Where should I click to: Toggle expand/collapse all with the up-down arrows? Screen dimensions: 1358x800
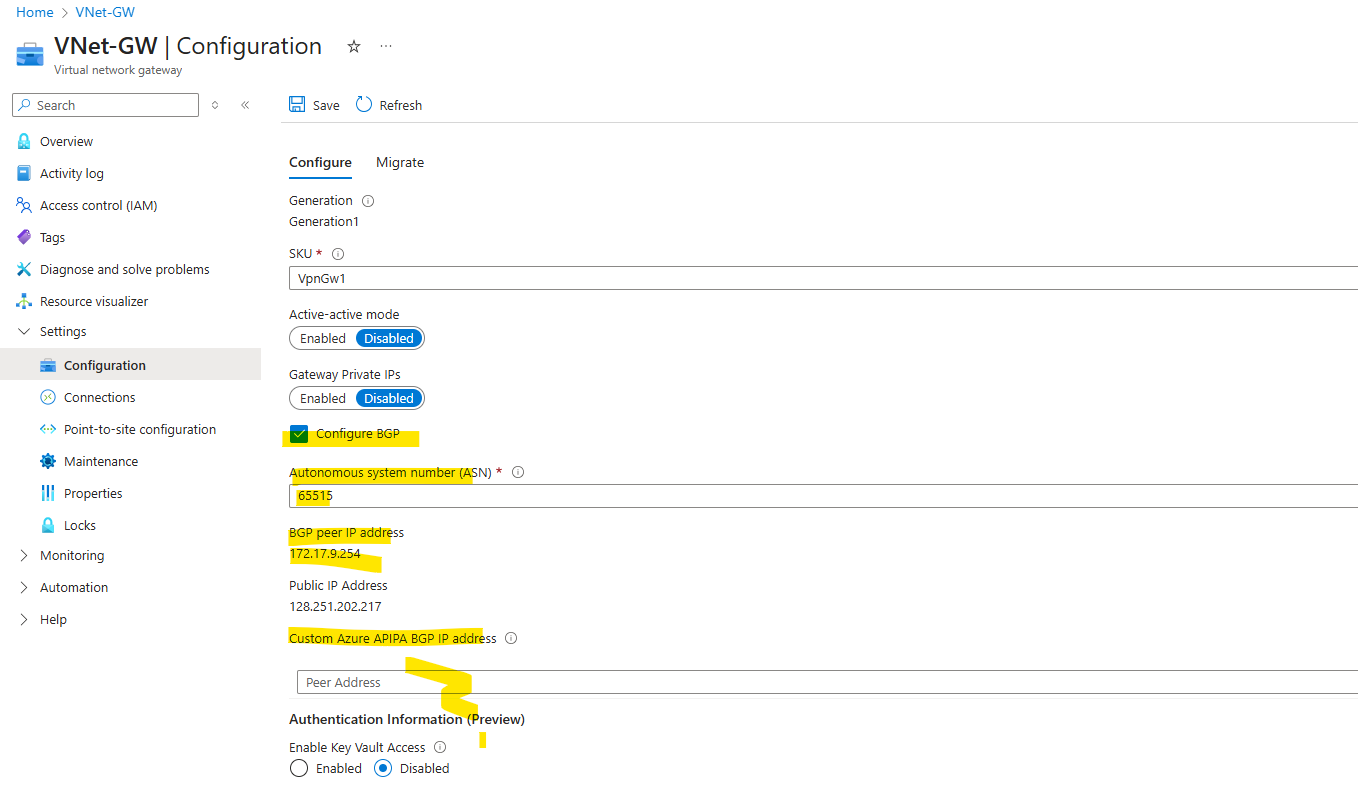214,105
